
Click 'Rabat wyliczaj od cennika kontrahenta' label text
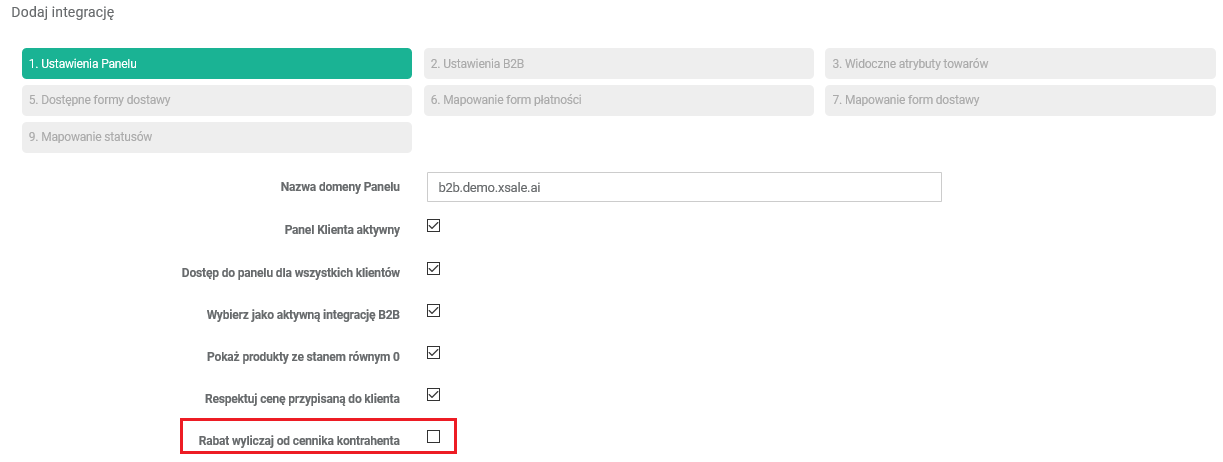click(298, 440)
